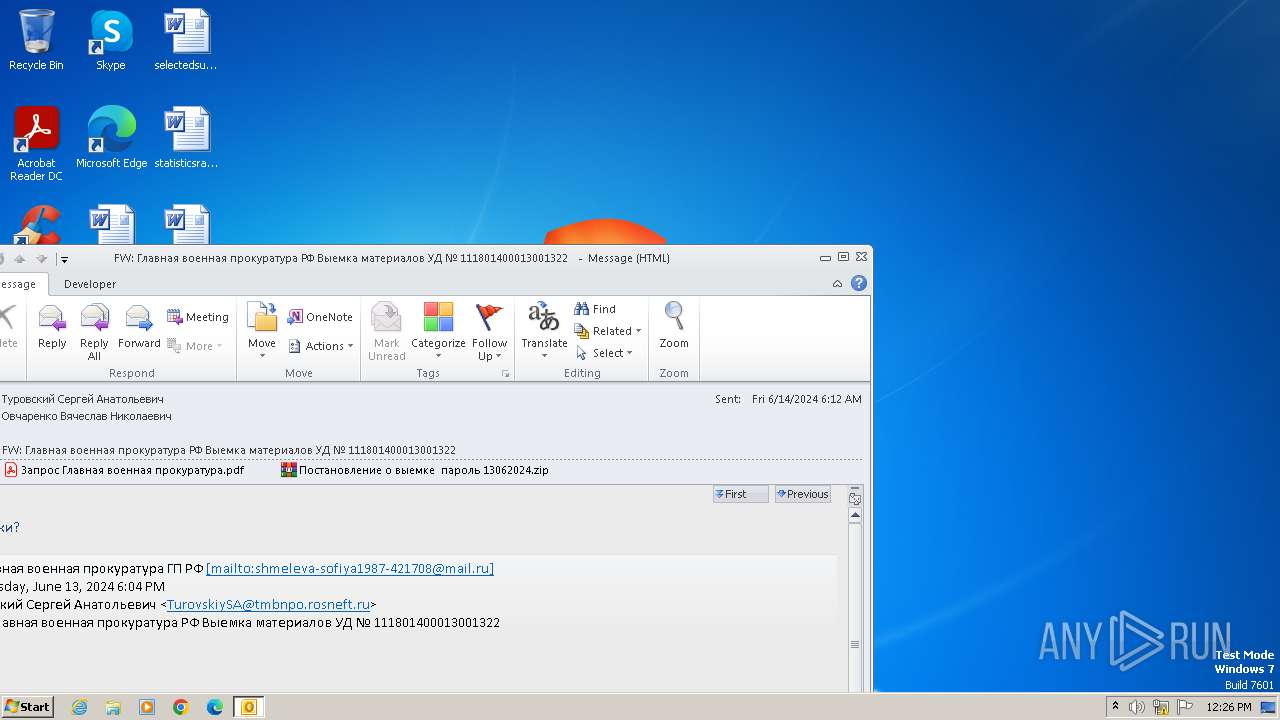Click the icon above the message scrollbar
This screenshot has height=720, width=1280.
pyautogui.click(x=855, y=497)
